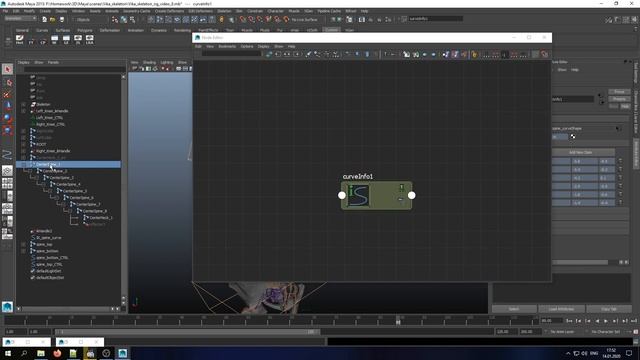Pick the Scale tool in the toolbox
This screenshot has width=640, height=360.
coord(7,131)
